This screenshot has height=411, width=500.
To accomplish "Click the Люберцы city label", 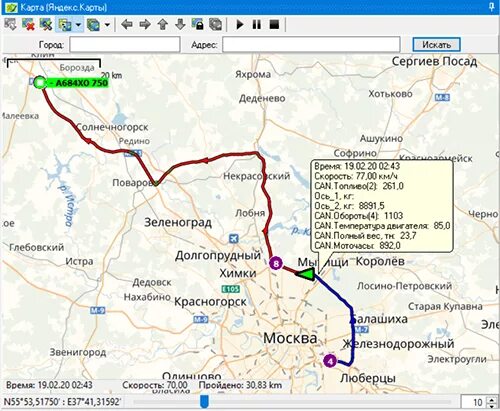I will [368, 378].
